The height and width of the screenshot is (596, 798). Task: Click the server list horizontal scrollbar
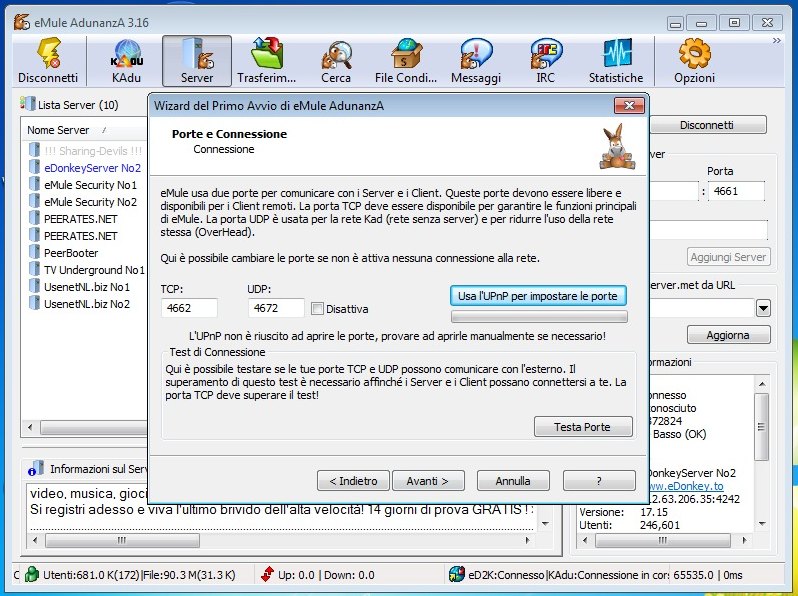(86, 427)
